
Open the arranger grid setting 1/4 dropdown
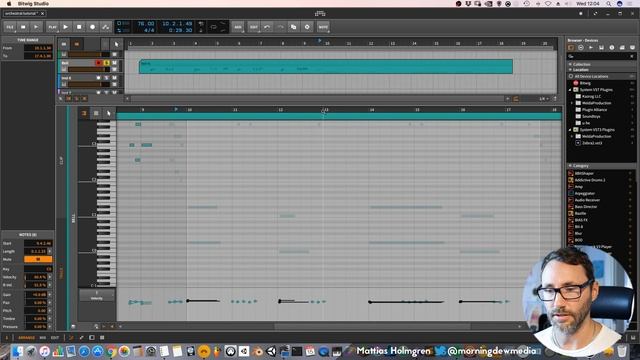click(x=543, y=99)
